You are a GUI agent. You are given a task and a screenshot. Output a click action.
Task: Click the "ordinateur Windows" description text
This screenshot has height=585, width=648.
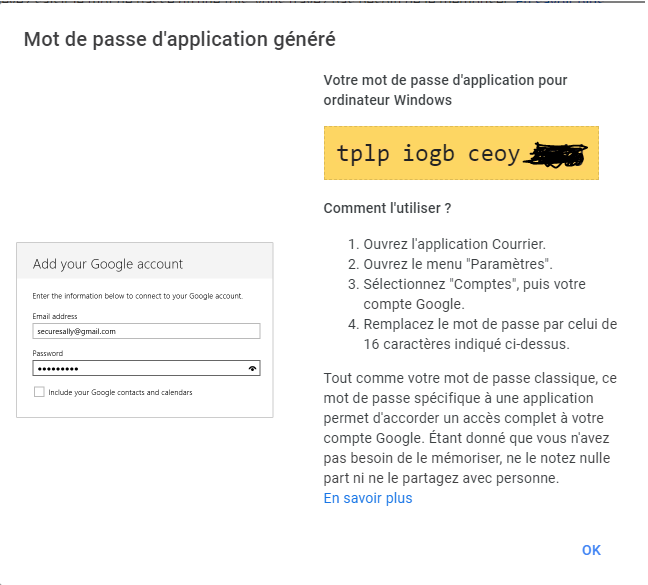[x=388, y=100]
